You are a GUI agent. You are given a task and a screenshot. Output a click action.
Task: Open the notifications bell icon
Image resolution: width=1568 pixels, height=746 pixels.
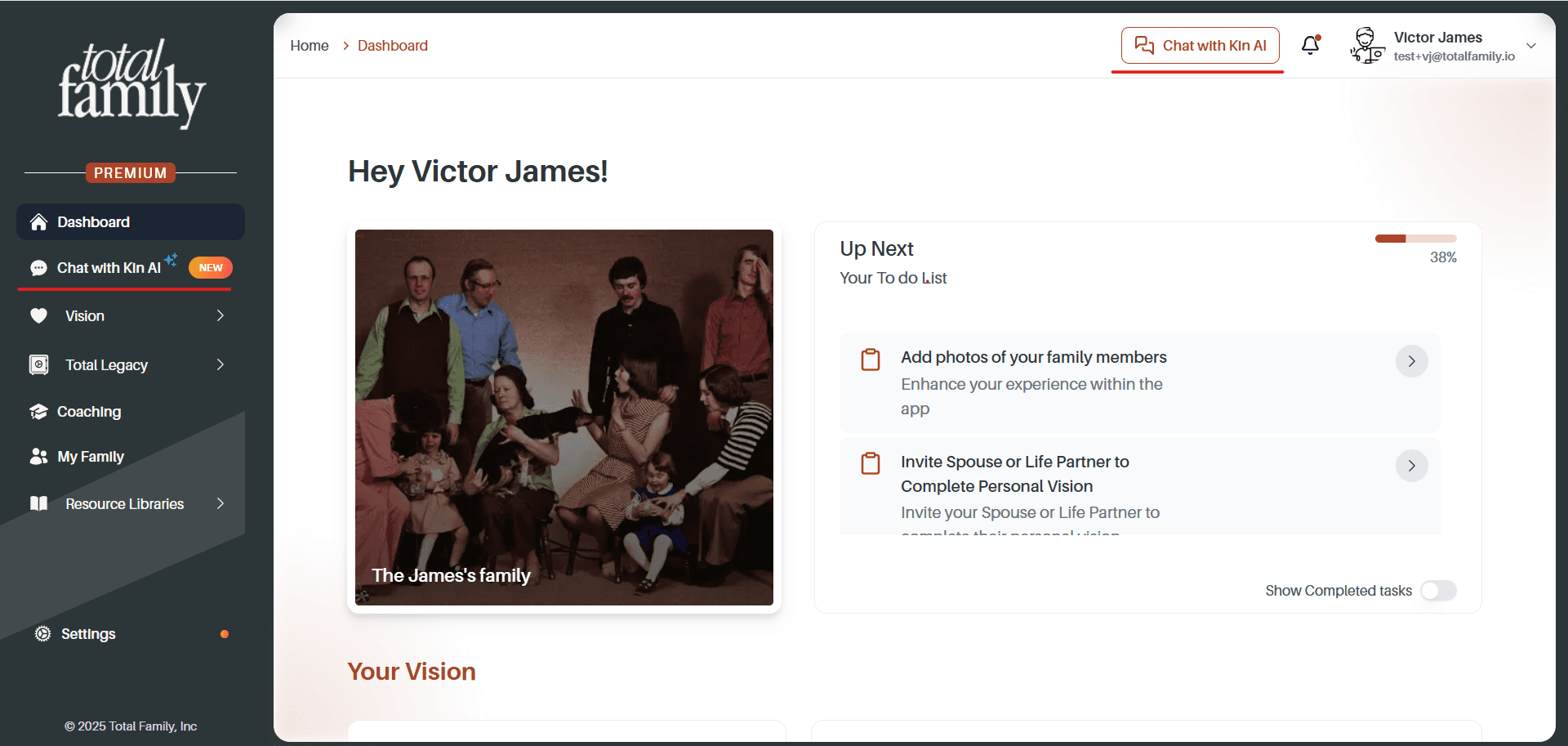(x=1311, y=45)
